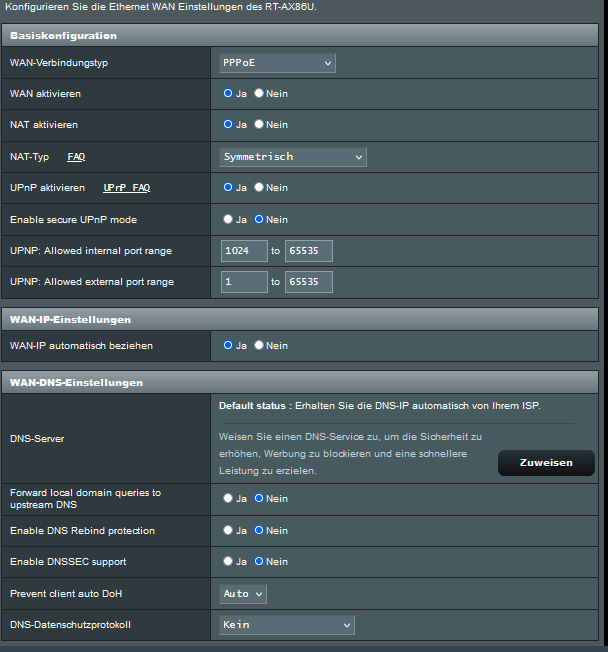The width and height of the screenshot is (608, 652).
Task: Open the WAN-Verbindungstyp PPPoE dropdown
Action: [x=277, y=63]
